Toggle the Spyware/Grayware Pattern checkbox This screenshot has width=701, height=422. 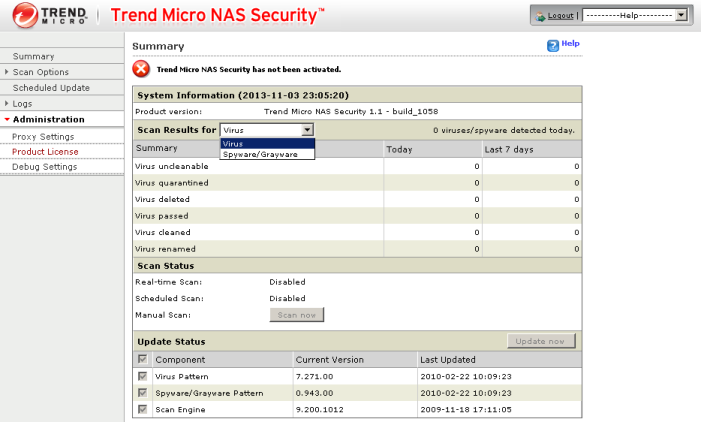143,392
